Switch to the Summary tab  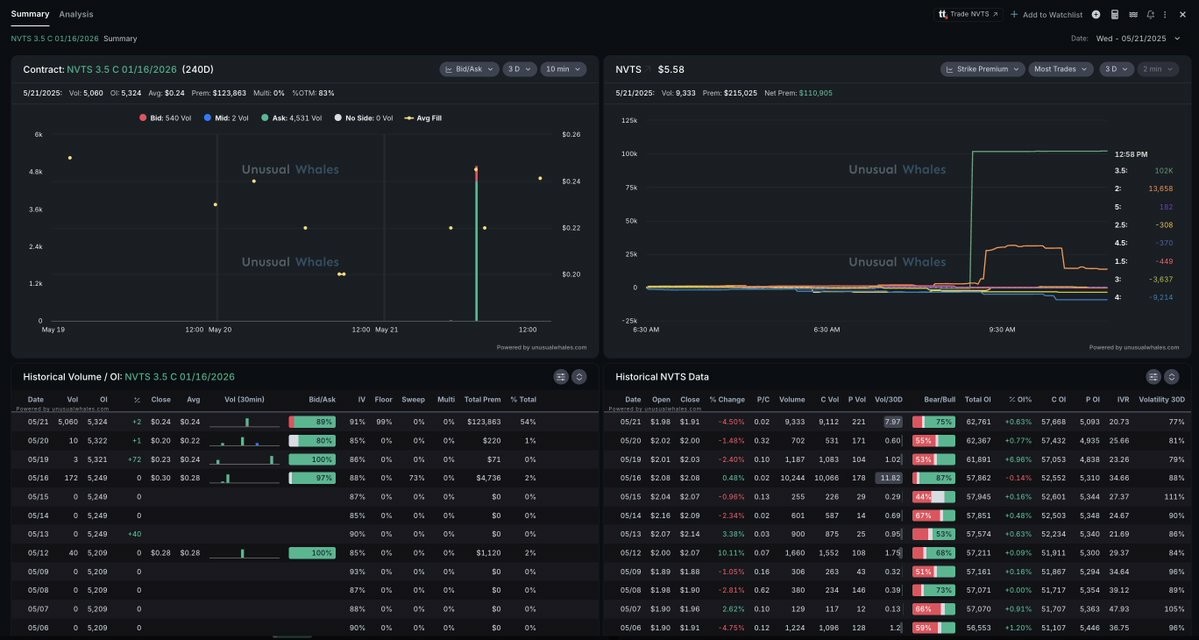[x=30, y=14]
